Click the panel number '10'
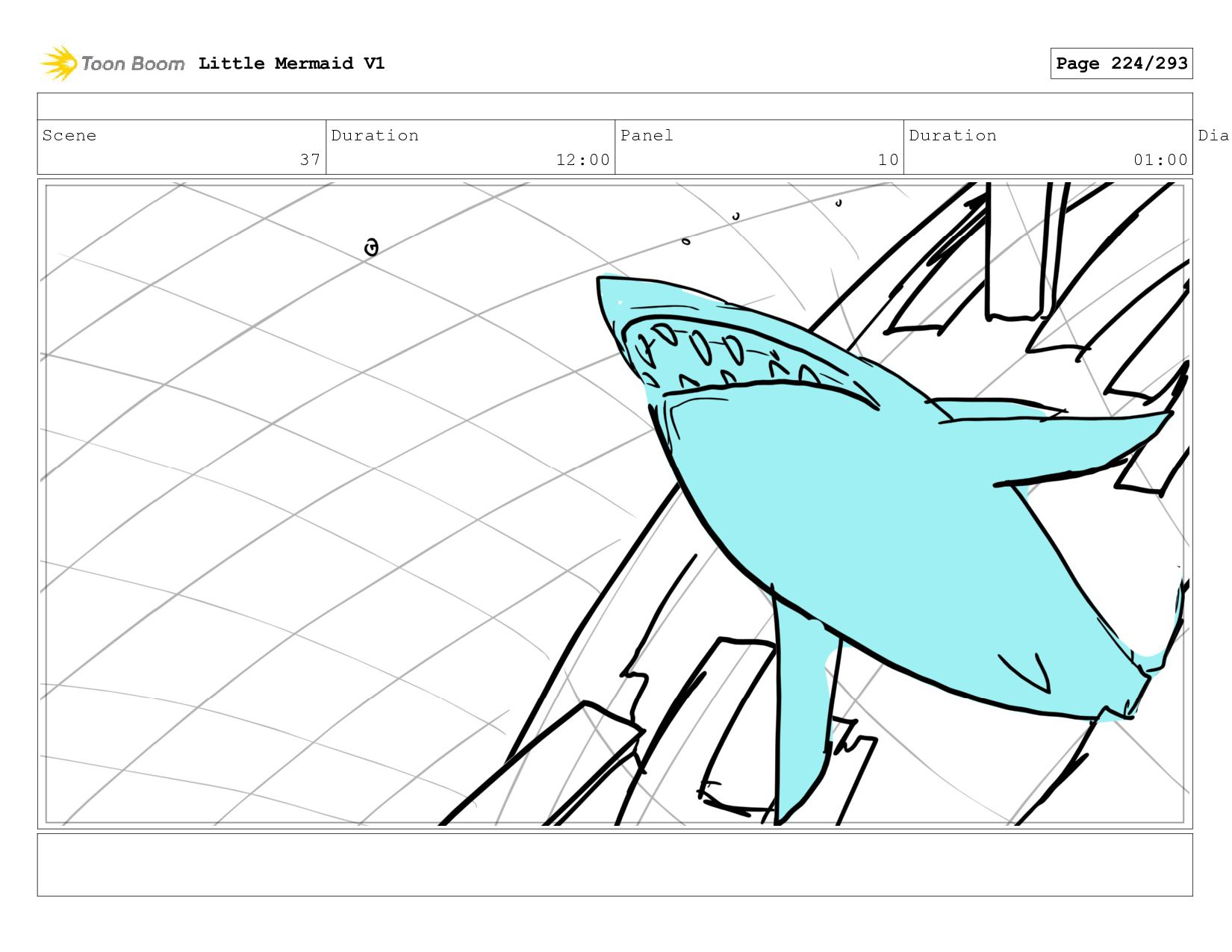This screenshot has width=1232, height=952. (x=888, y=160)
